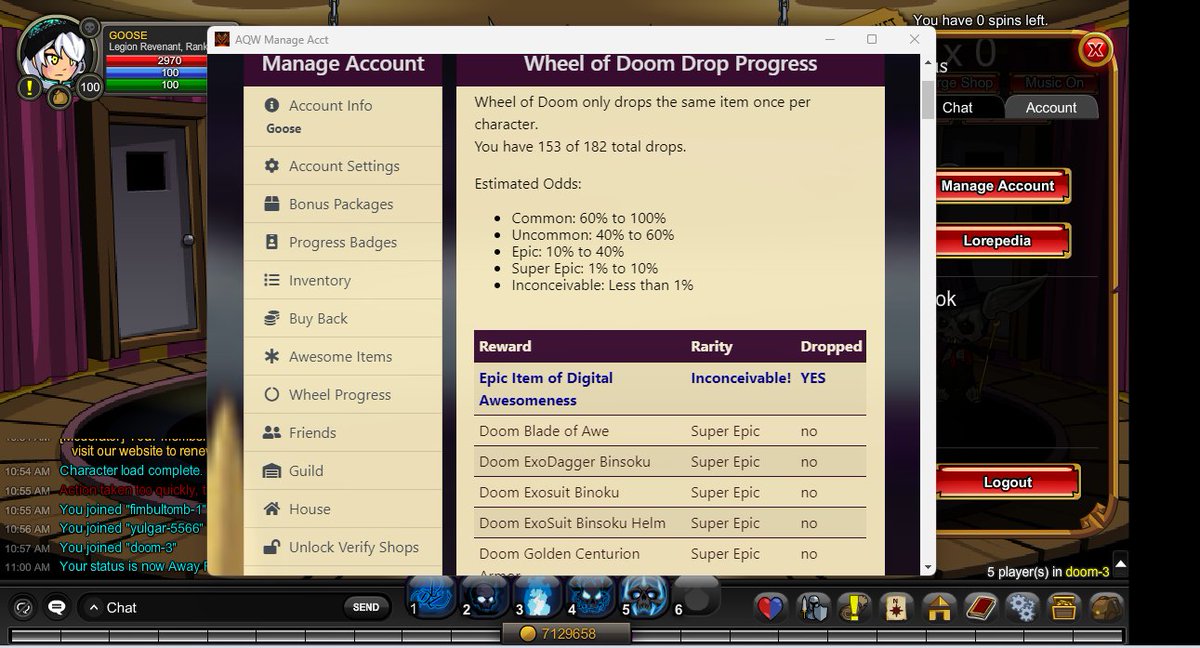Click the yellow exclamation icon under portrait
Screen dimensions: 1200x648
point(30,88)
